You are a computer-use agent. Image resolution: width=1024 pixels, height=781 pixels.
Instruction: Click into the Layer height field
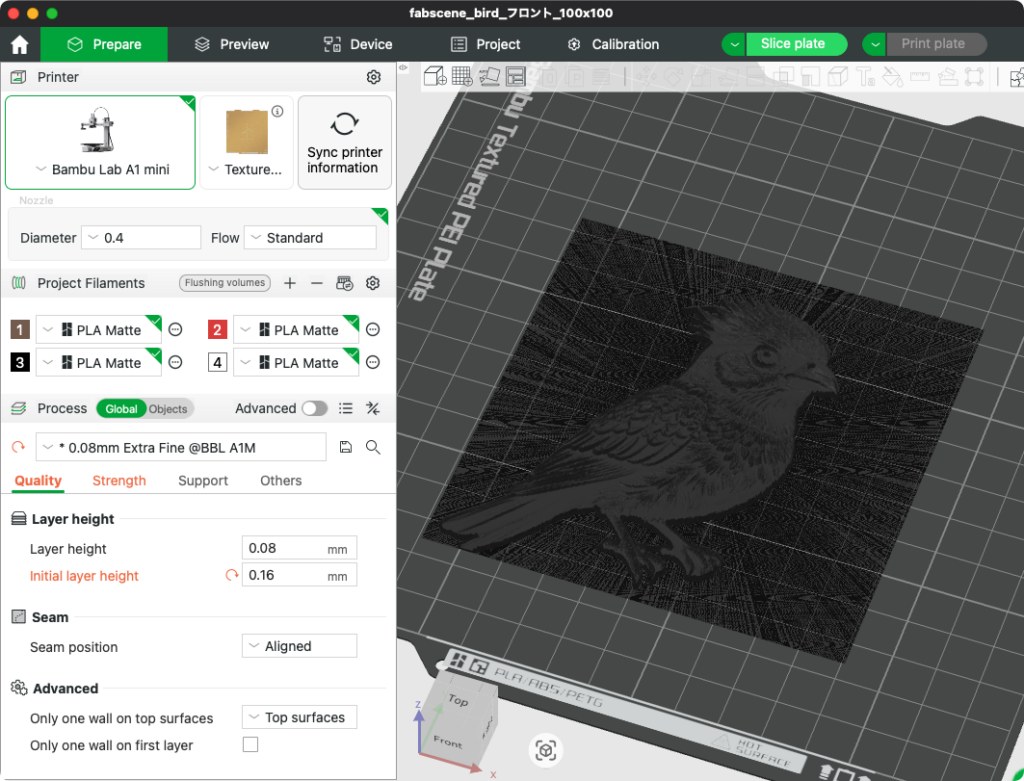pos(299,548)
